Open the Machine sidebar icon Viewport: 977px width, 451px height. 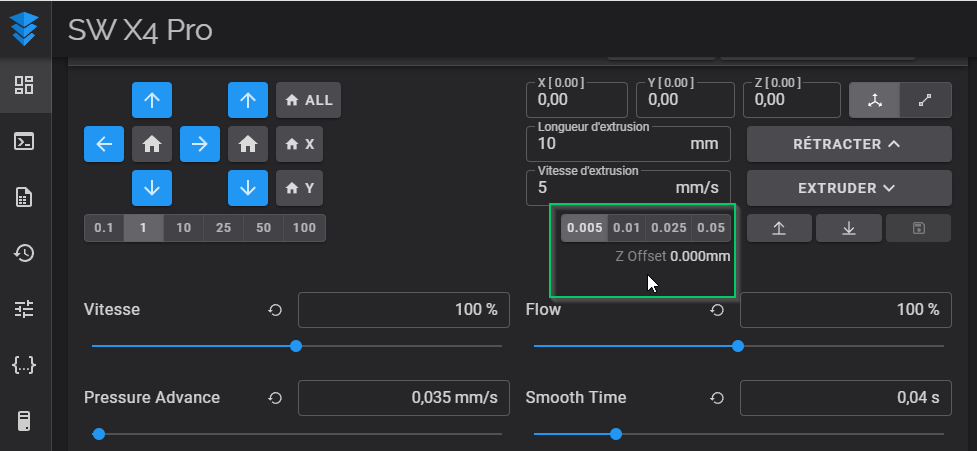pyautogui.click(x=24, y=421)
